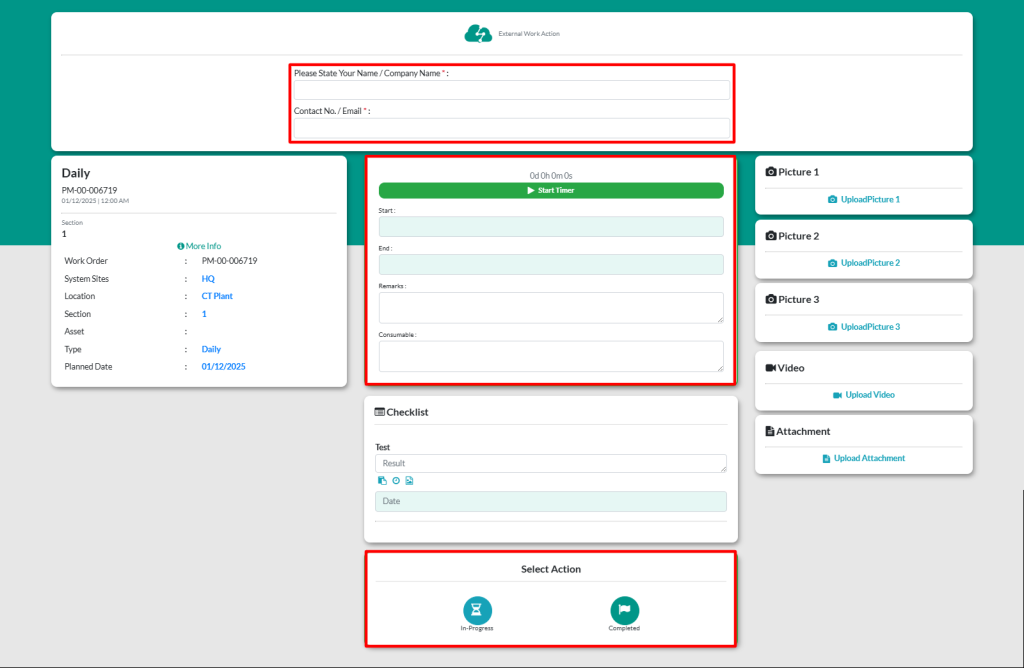Viewport: 1024px width, 668px height.
Task: Click UploadPicture 2 link
Action: [864, 263]
